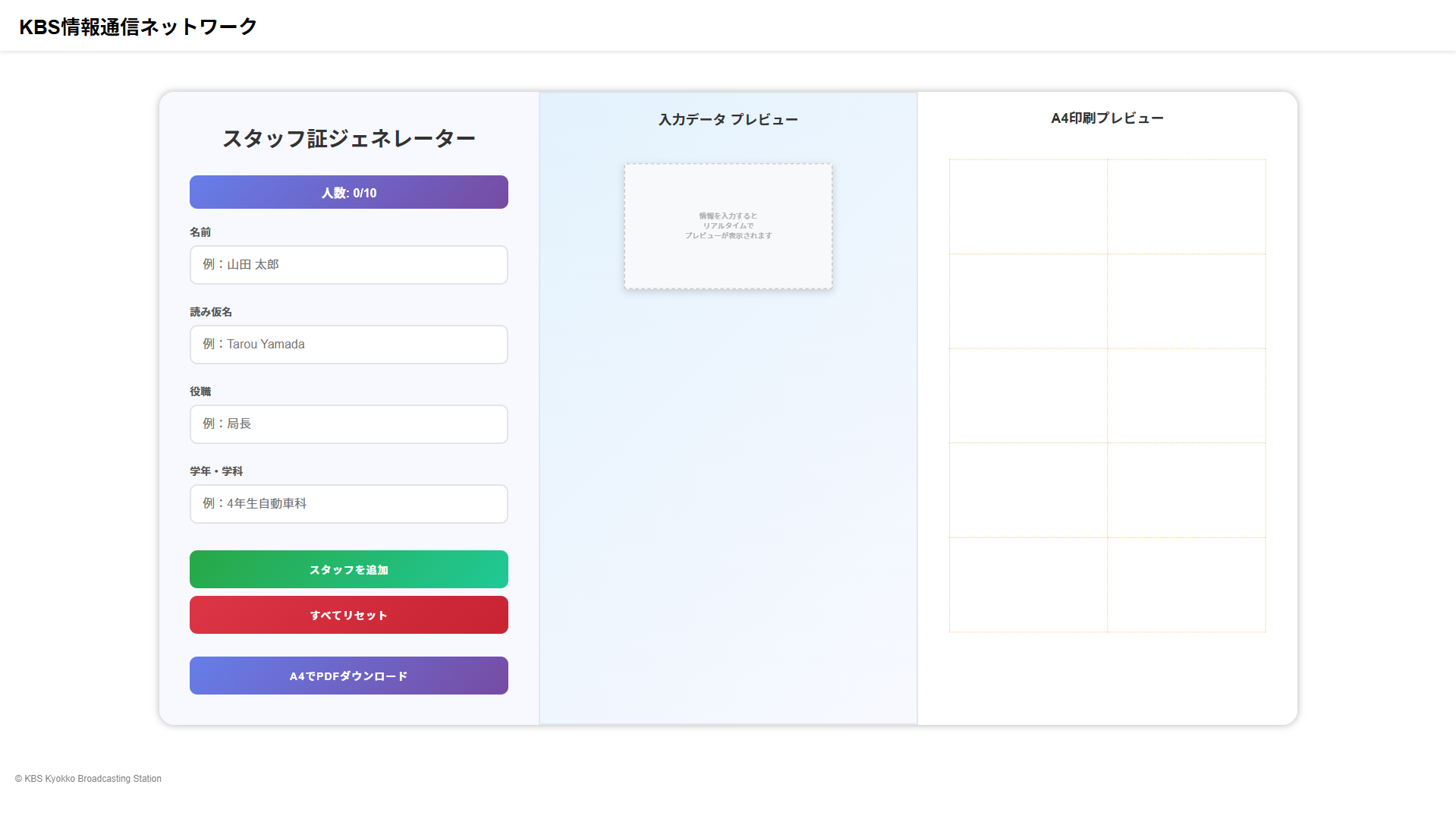Click the dashed staff card preview placeholder
The image size is (1456, 819).
(728, 226)
